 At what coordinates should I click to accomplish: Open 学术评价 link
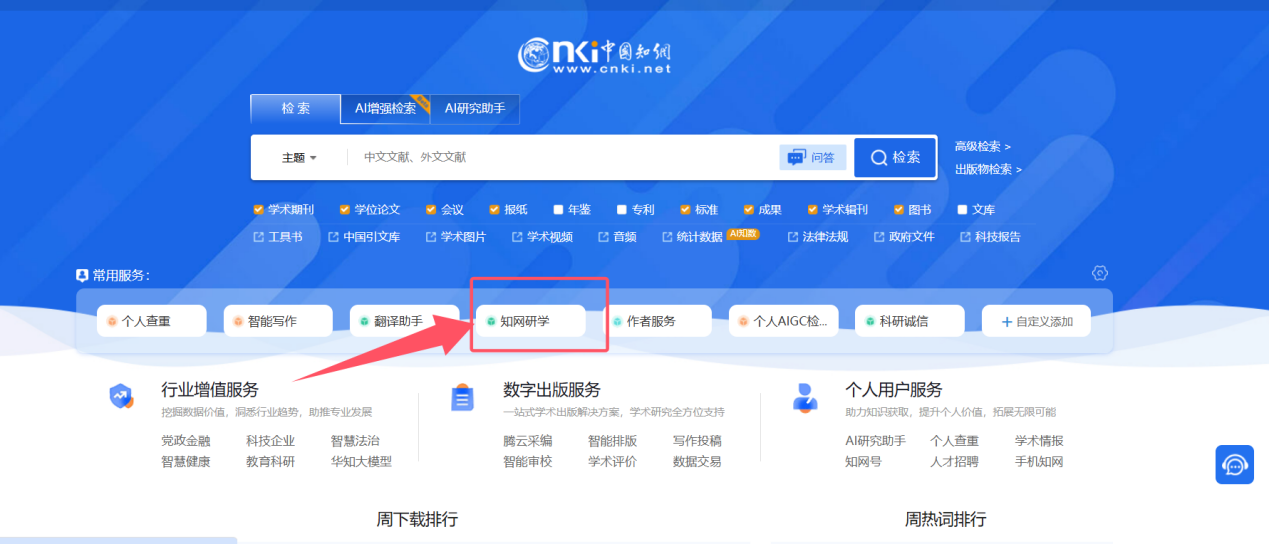point(612,462)
